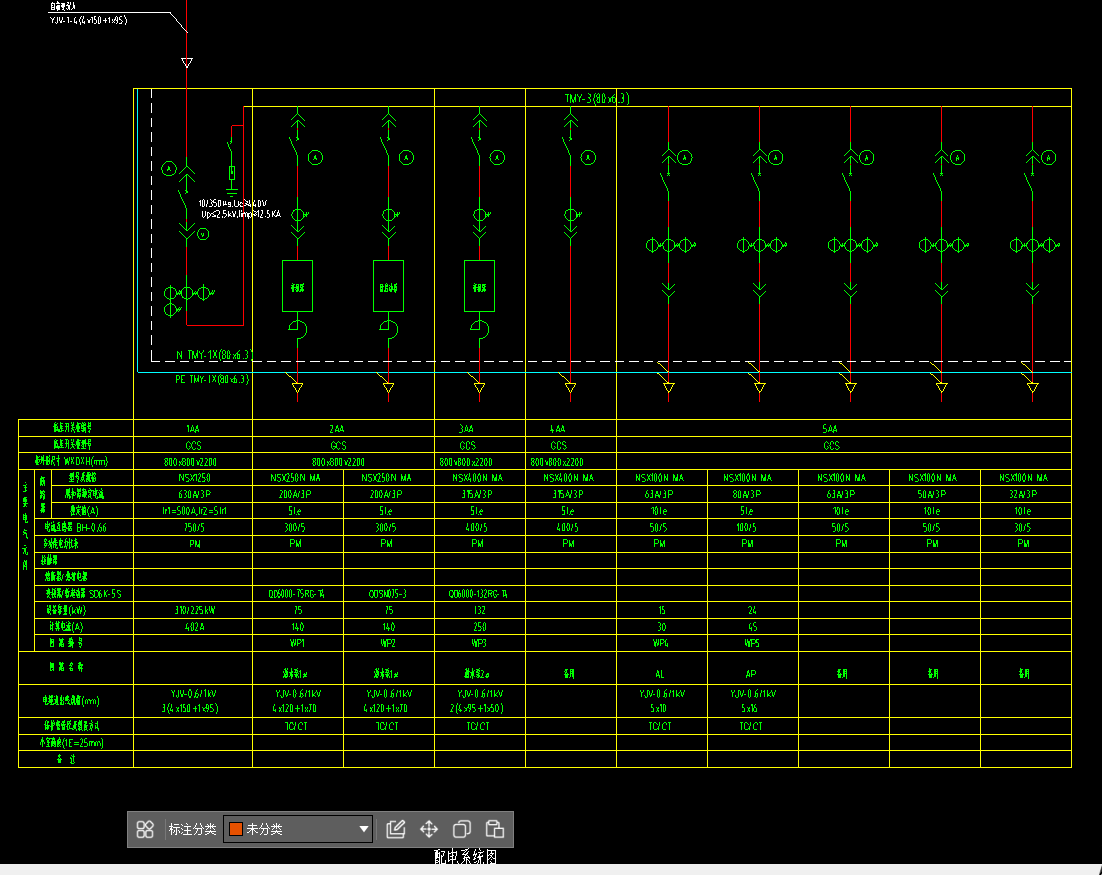Select the QDSM075-3 starter model cell
Screen dimensions: 1102x875
point(387,594)
